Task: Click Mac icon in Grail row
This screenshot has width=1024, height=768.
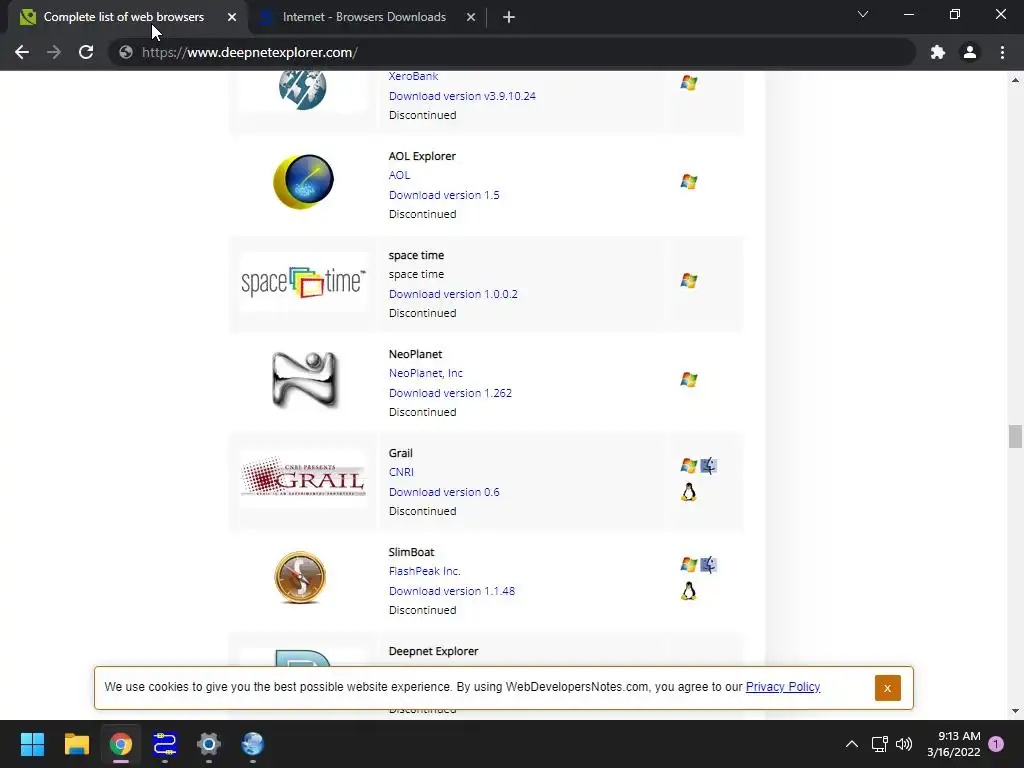Action: click(x=709, y=466)
